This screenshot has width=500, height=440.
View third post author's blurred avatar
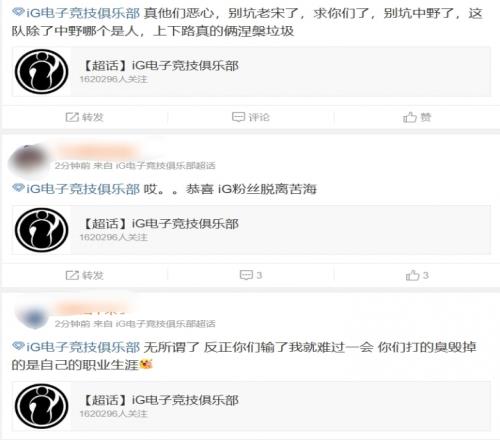32,317
